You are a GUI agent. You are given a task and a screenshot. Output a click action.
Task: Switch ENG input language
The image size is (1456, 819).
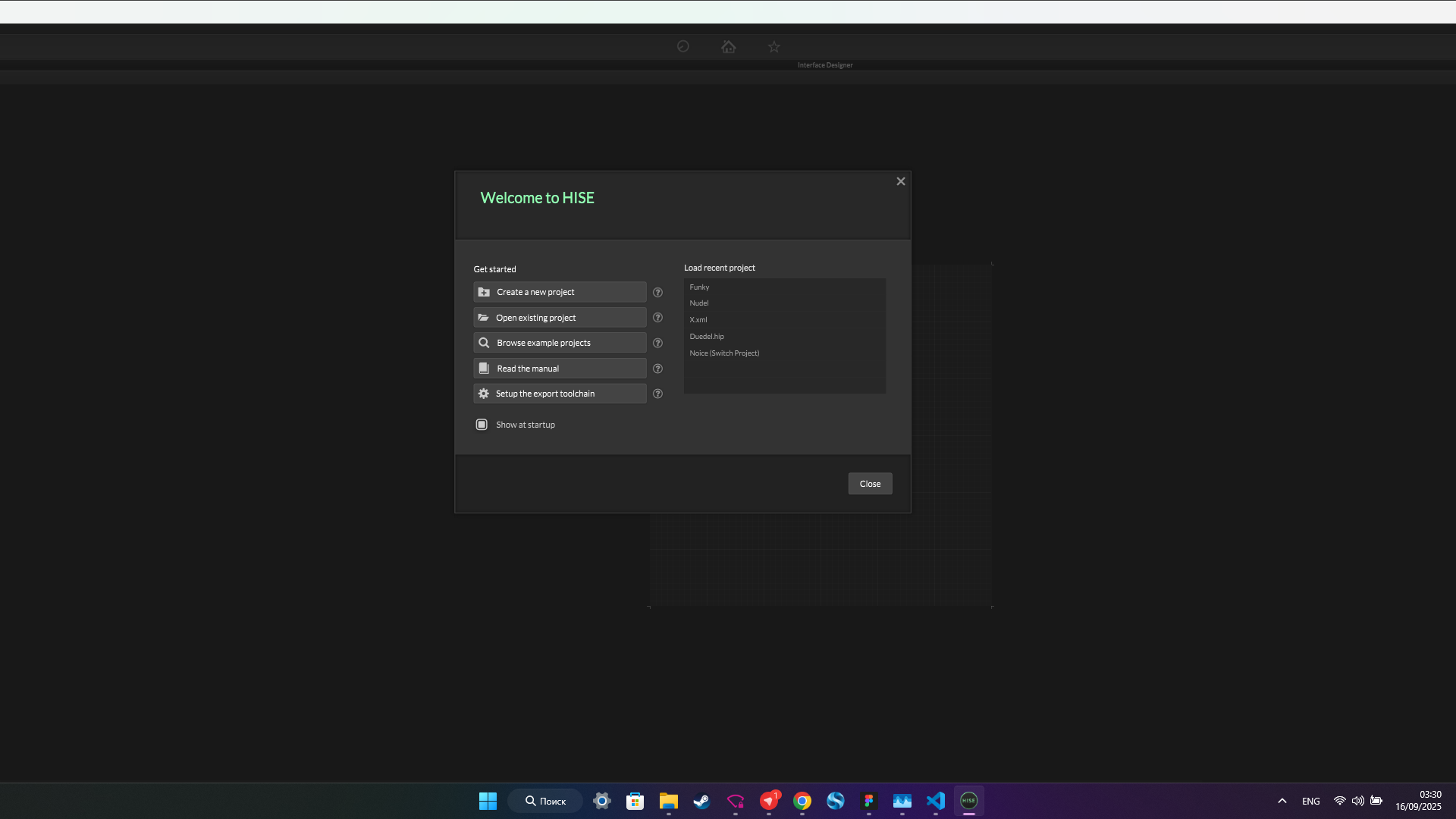pos(1311,802)
